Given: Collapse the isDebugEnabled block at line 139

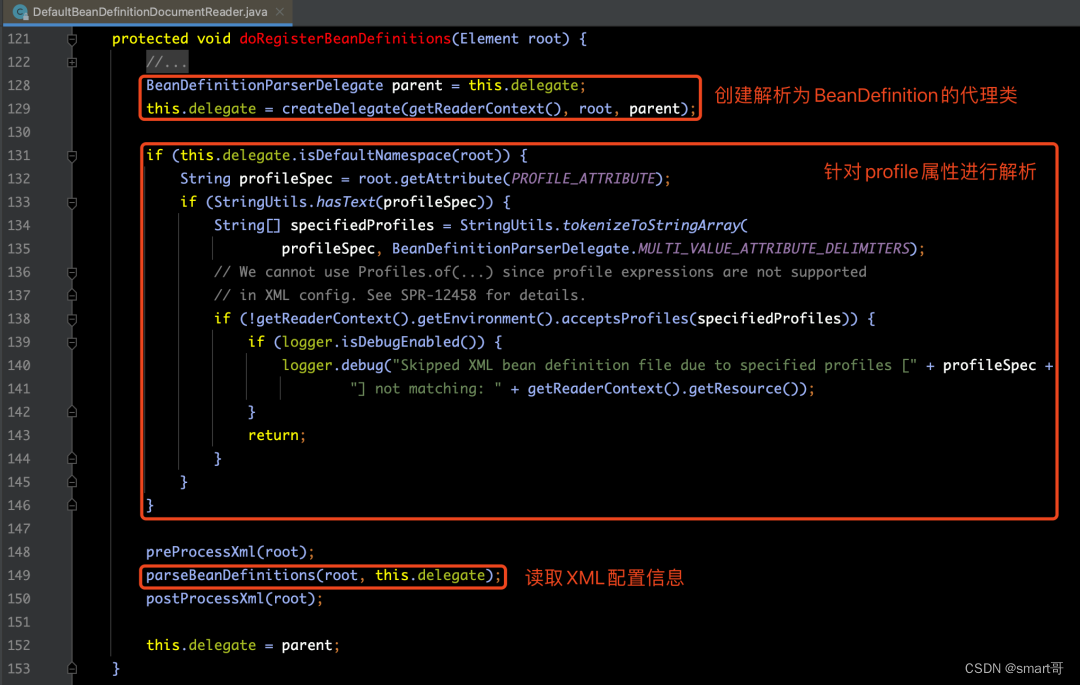Looking at the screenshot, I should (x=72, y=342).
